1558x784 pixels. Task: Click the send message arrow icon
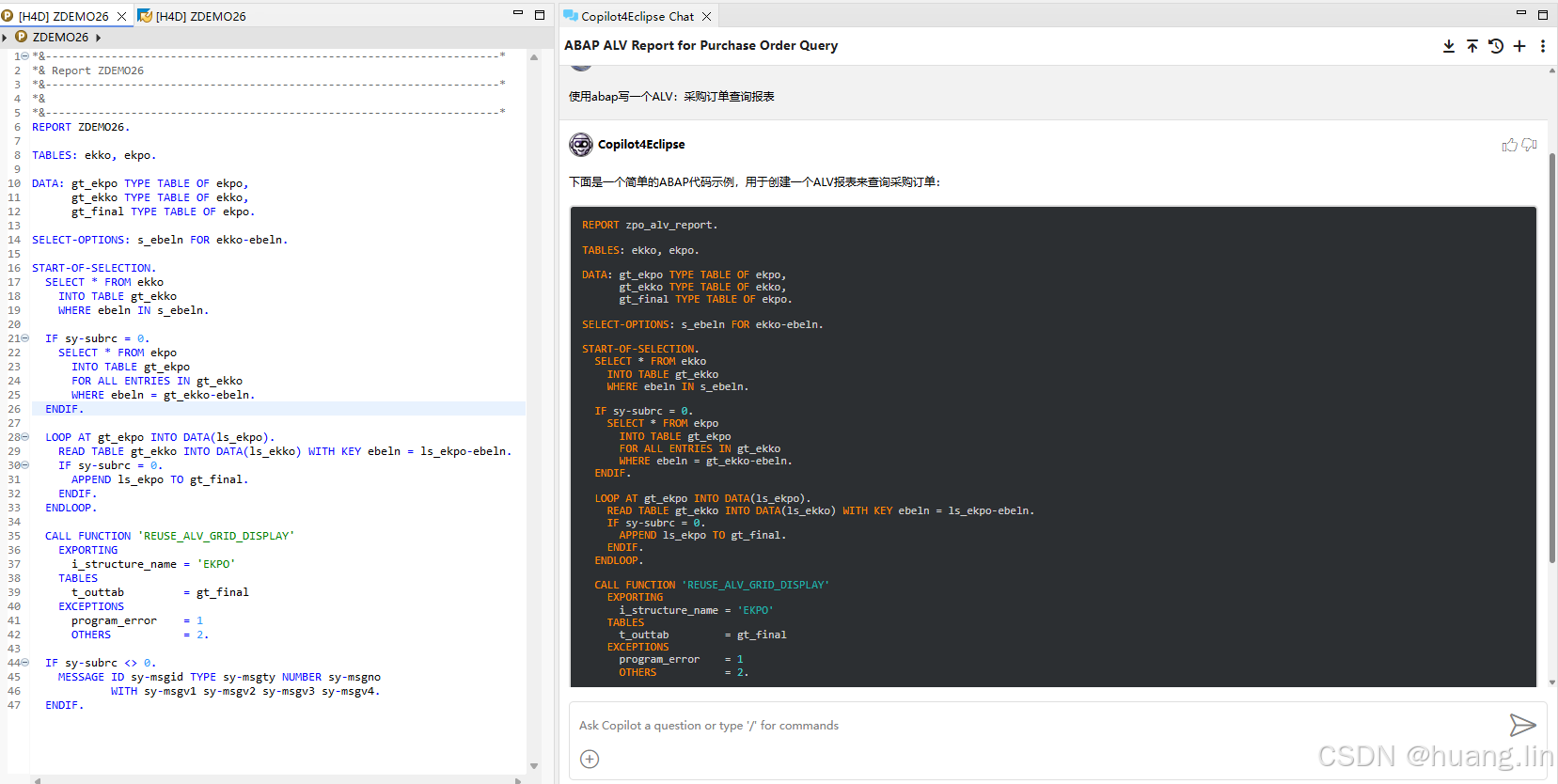click(1522, 725)
